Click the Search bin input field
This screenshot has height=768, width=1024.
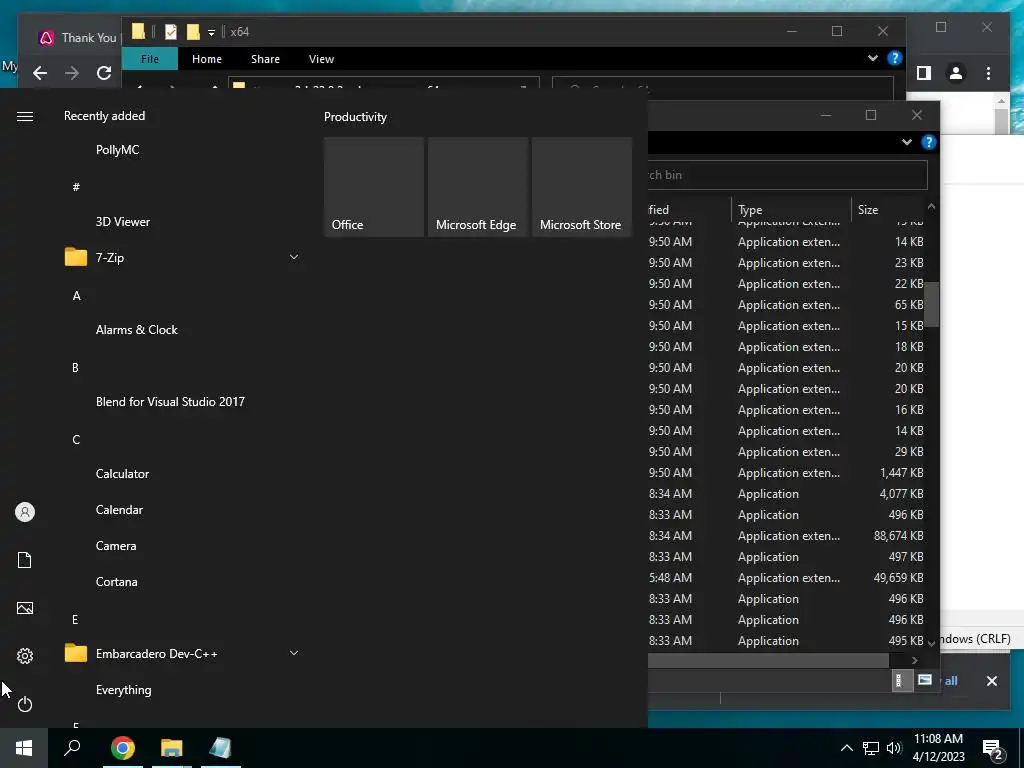(x=787, y=175)
